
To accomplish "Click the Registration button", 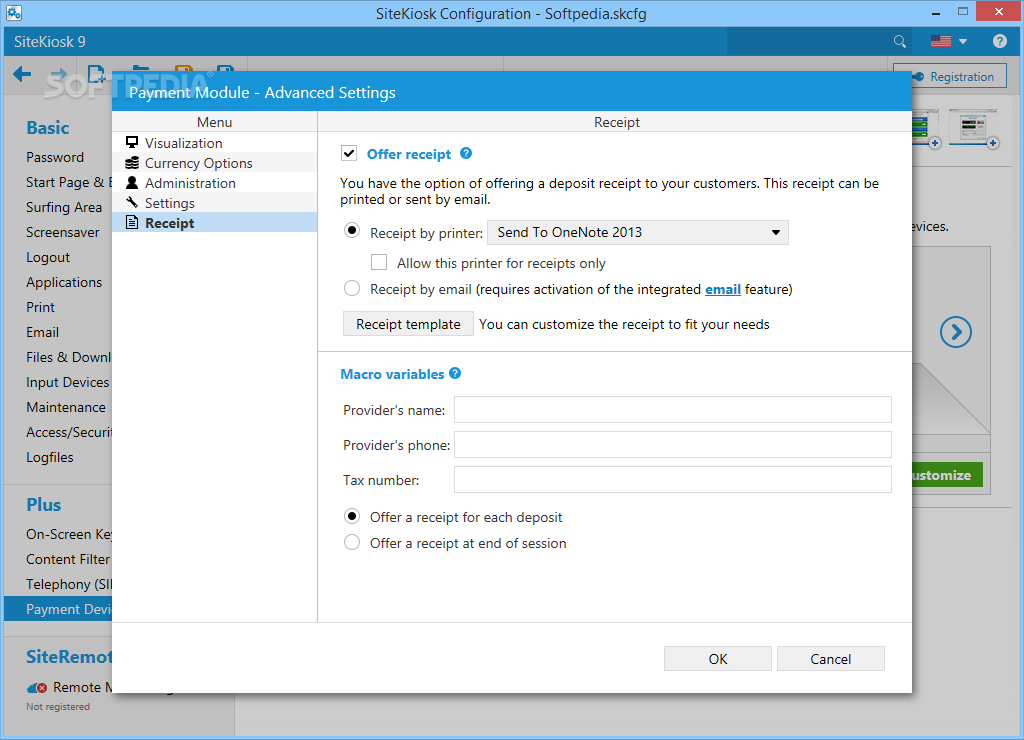I will (953, 76).
